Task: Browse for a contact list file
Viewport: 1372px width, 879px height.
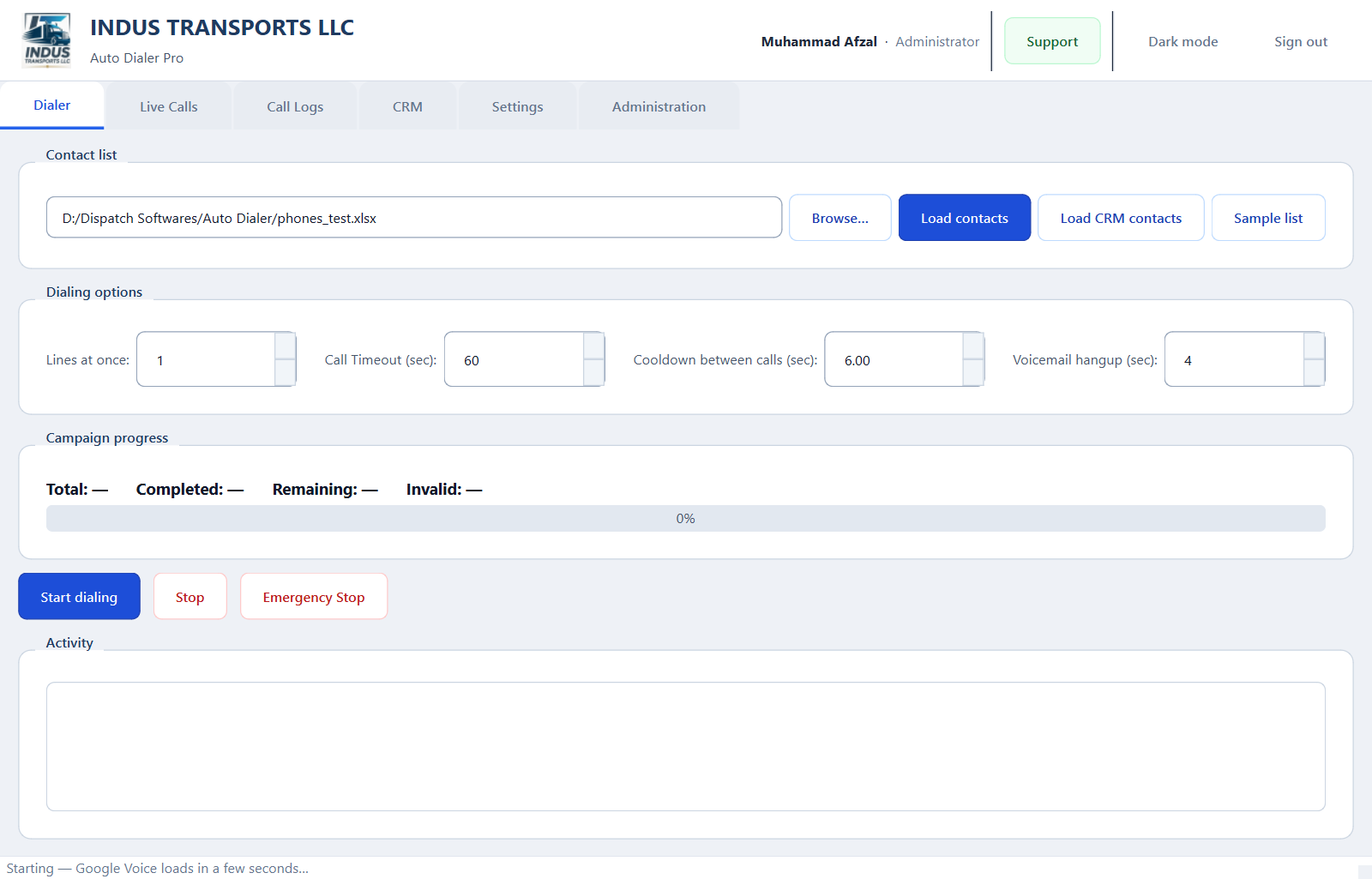Action: [839, 218]
